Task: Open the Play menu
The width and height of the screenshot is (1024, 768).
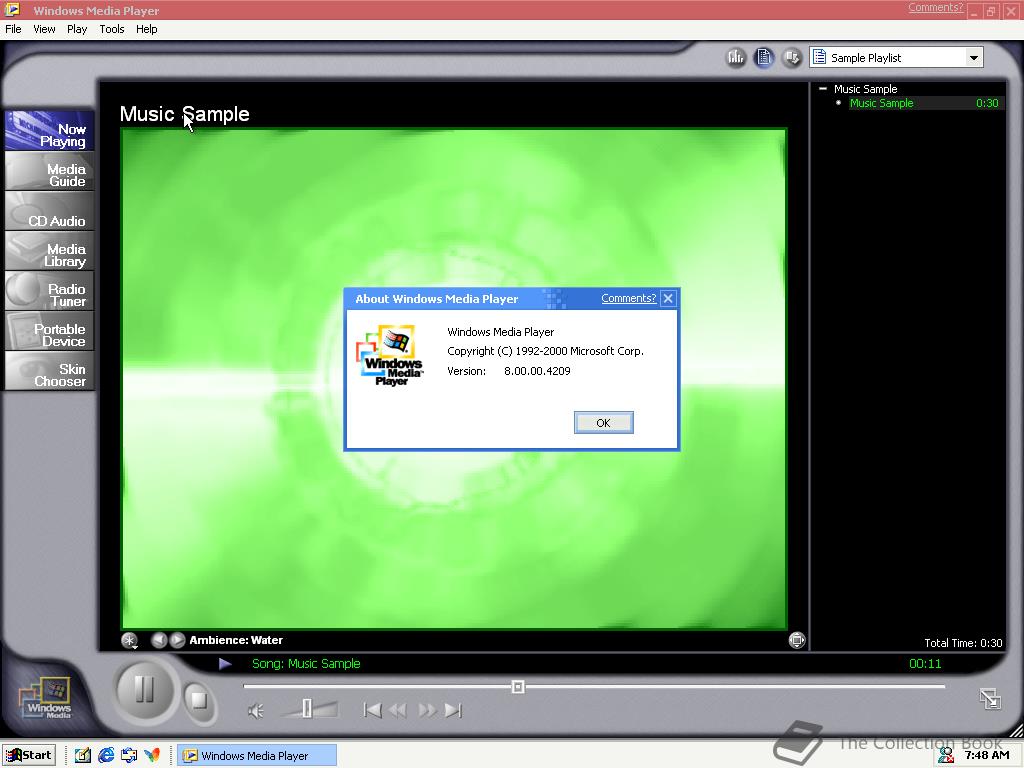Action: (x=77, y=29)
